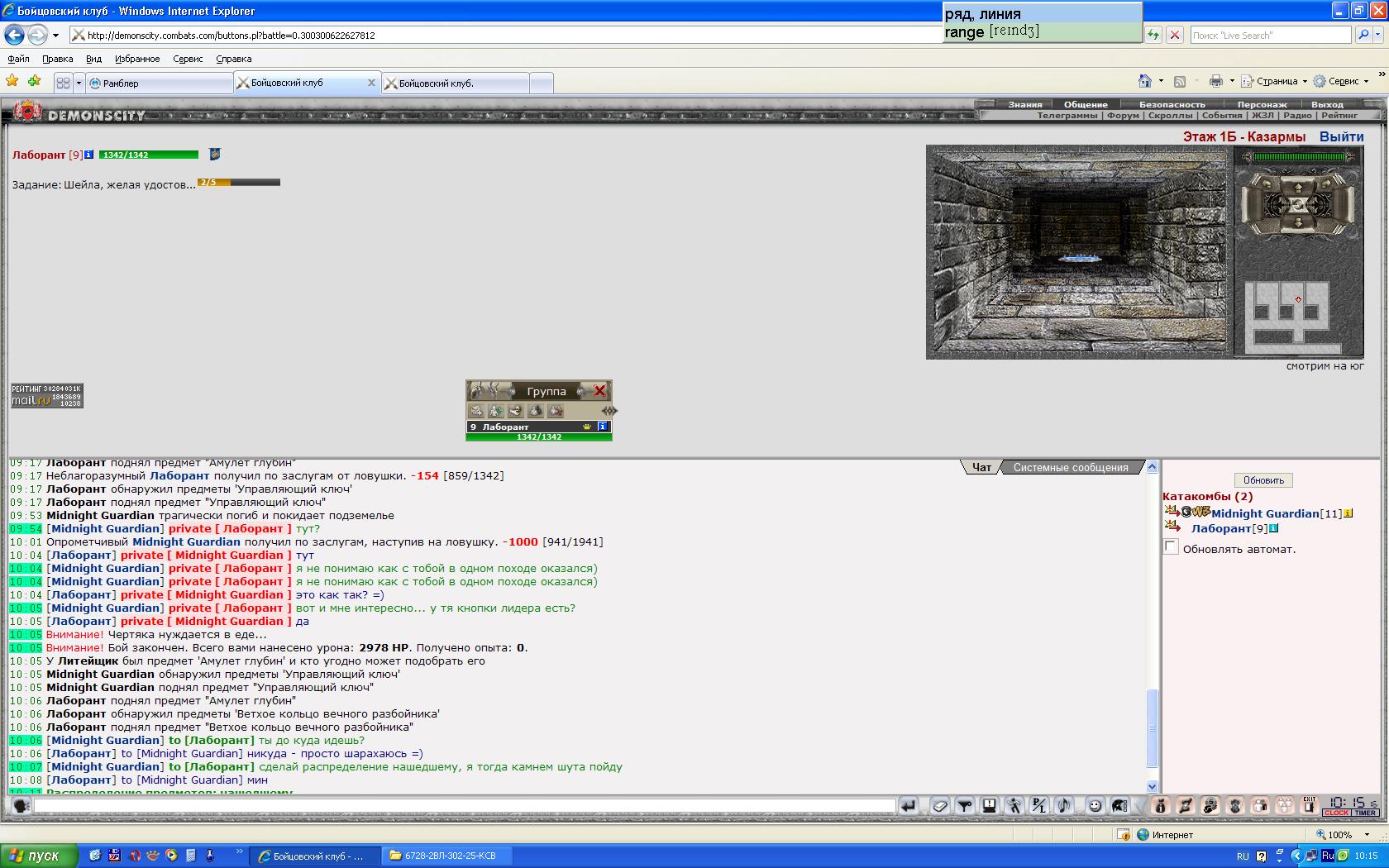Click the Выйти link

[x=1342, y=136]
